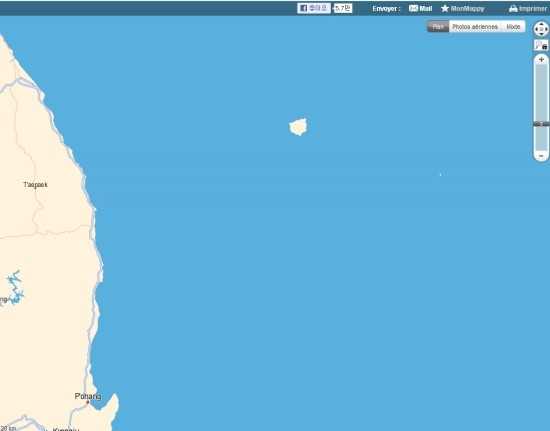Click the Pohang city label
550x431 pixels.
88,396
